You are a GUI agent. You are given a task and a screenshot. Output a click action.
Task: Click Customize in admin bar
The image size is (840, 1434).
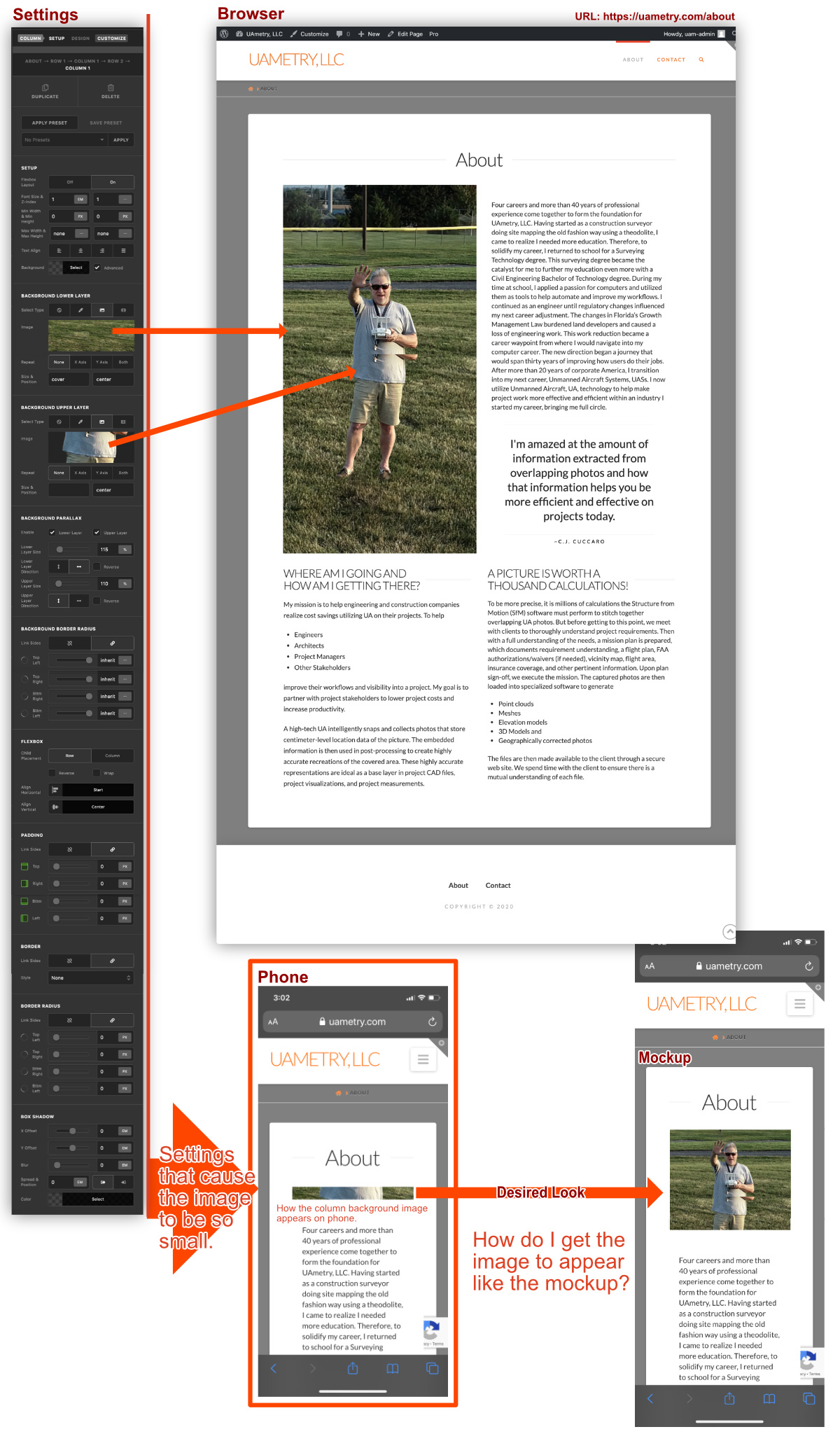click(x=309, y=34)
